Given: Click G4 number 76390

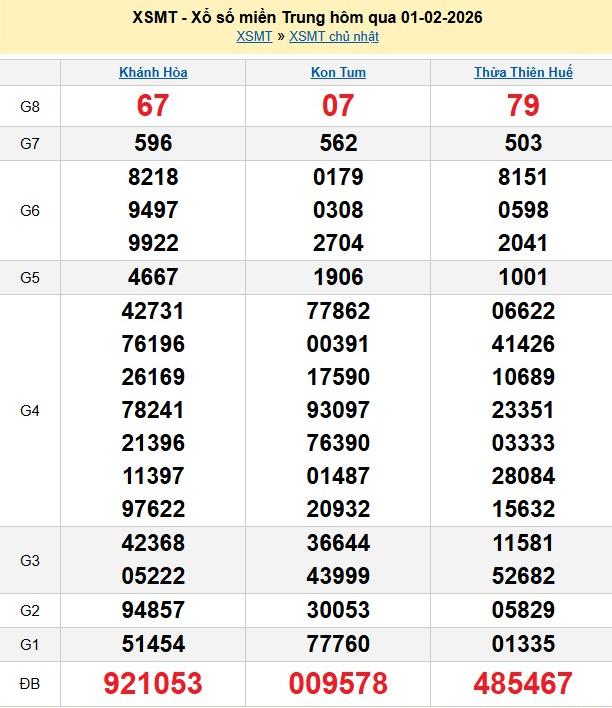Looking at the screenshot, I should [338, 443].
